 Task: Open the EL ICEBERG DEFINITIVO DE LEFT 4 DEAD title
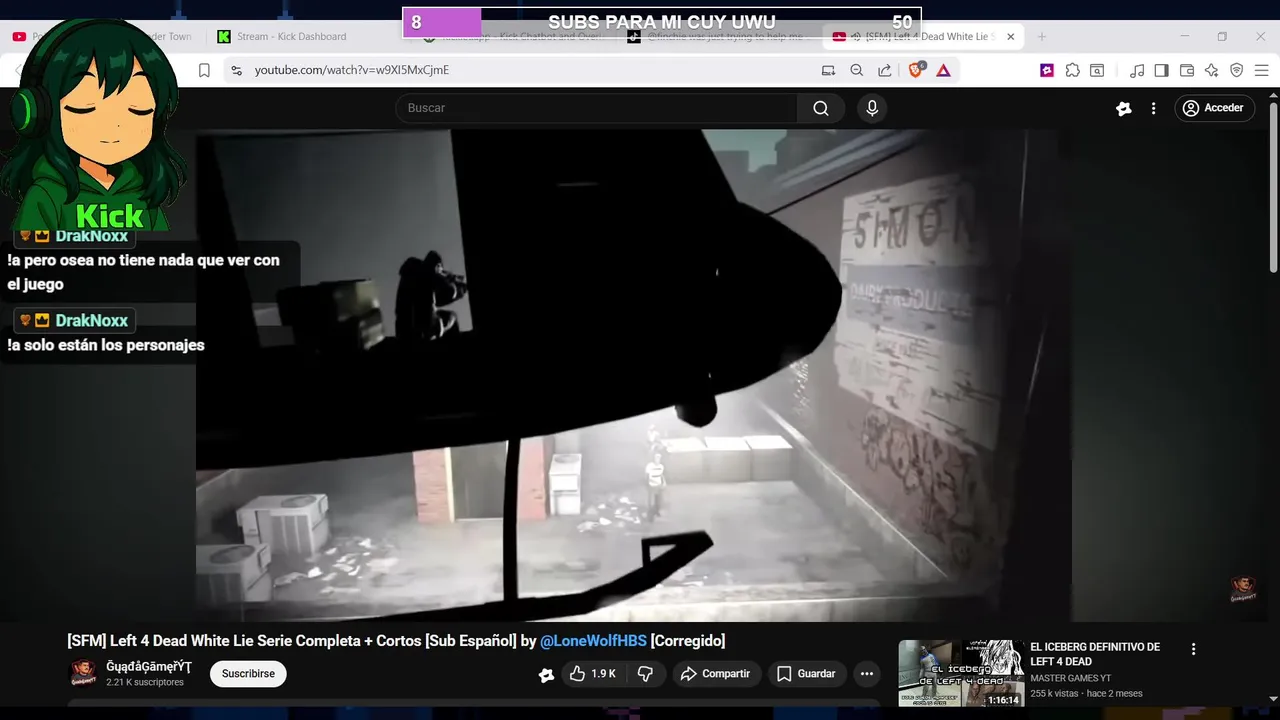coord(1095,654)
